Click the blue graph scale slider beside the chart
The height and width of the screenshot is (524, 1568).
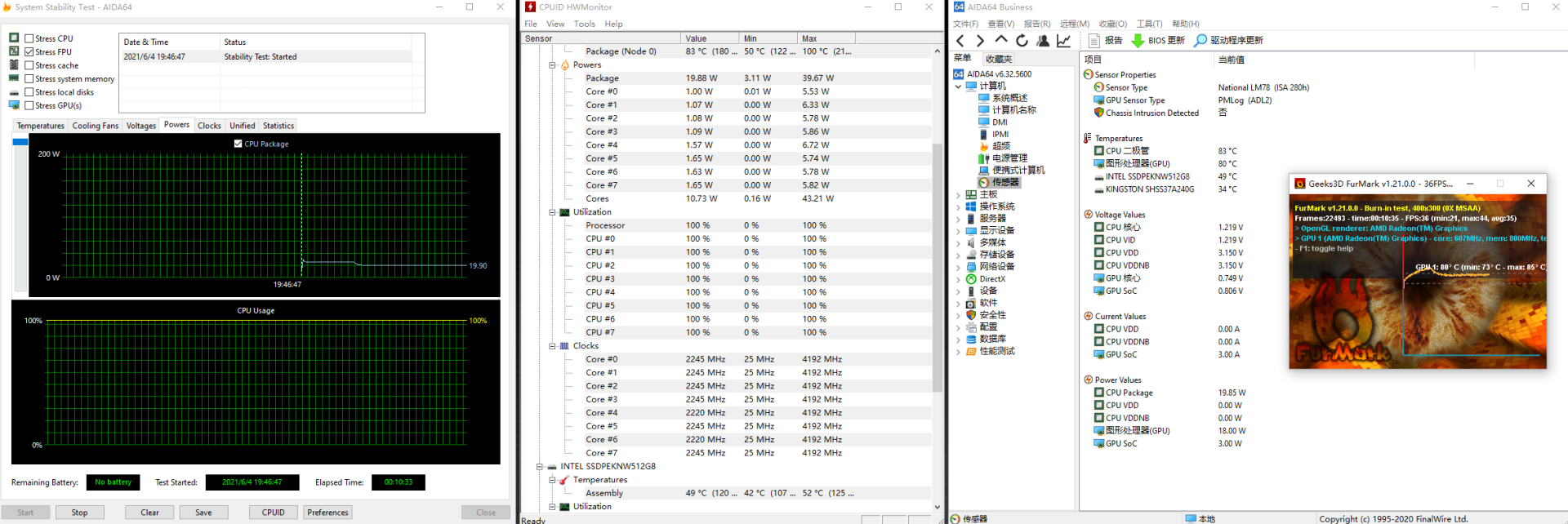(20, 142)
